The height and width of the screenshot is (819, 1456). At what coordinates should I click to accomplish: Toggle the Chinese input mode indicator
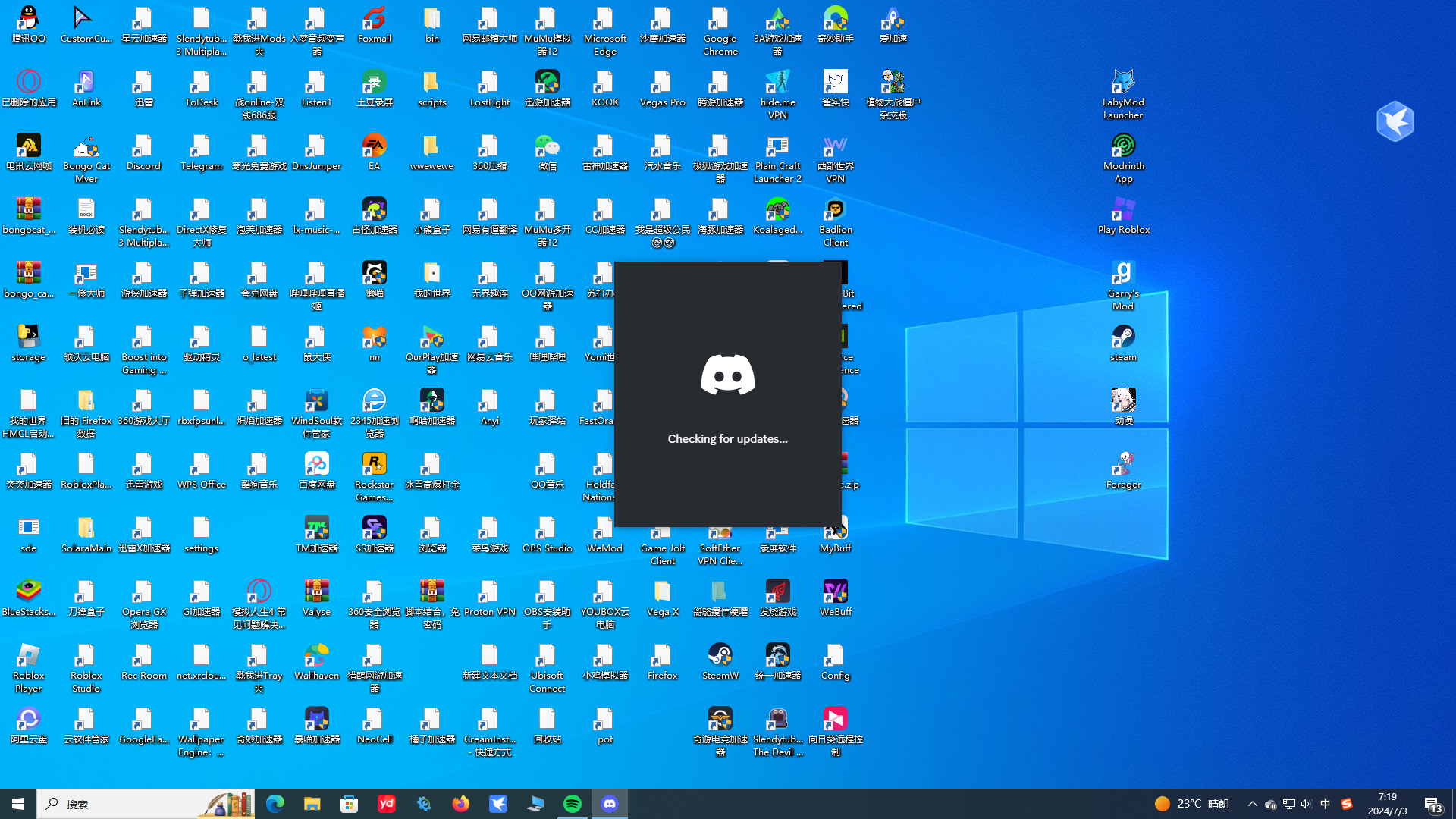(x=1325, y=804)
